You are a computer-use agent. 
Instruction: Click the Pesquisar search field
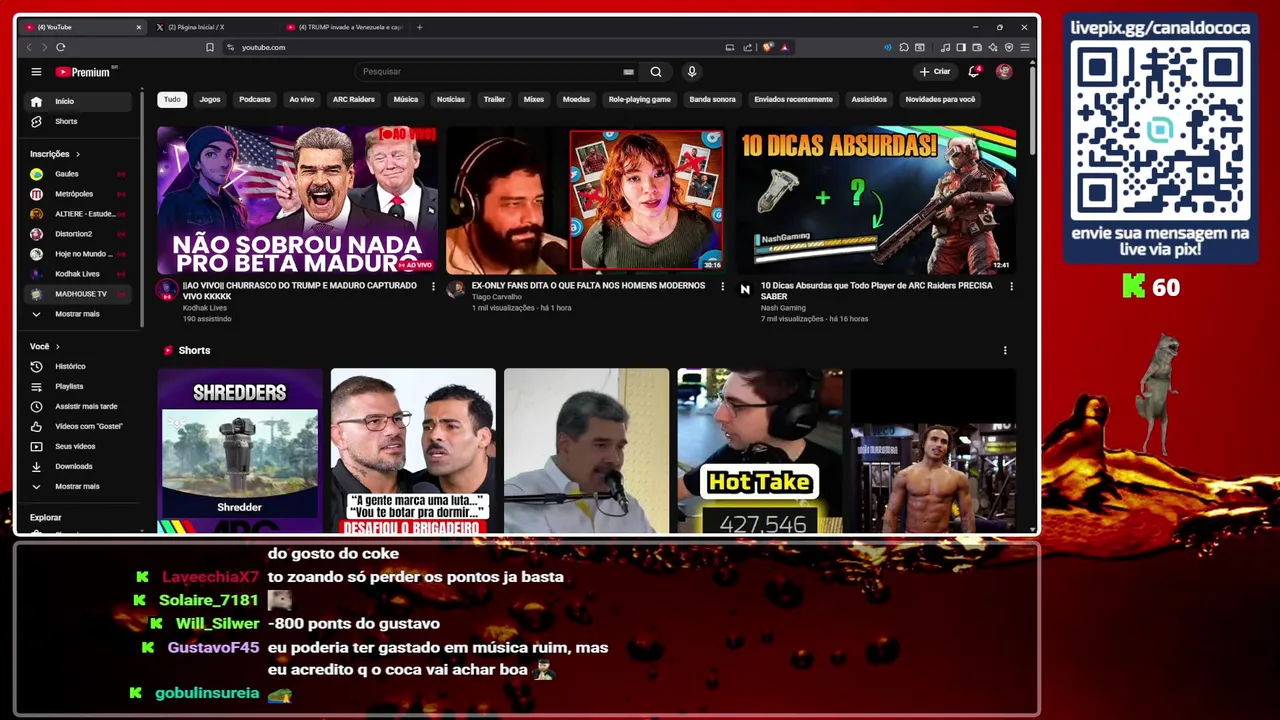(x=490, y=72)
